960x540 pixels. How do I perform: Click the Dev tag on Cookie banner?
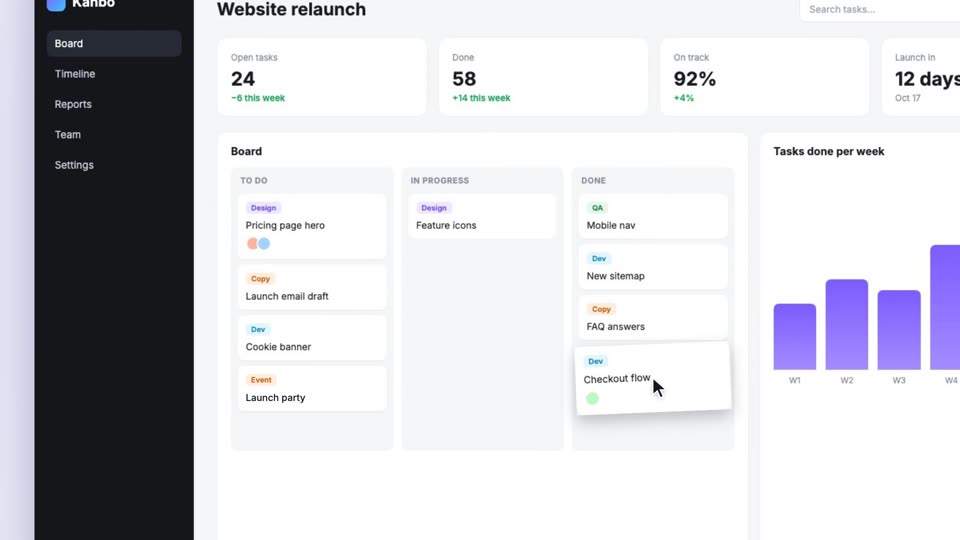tap(258, 329)
